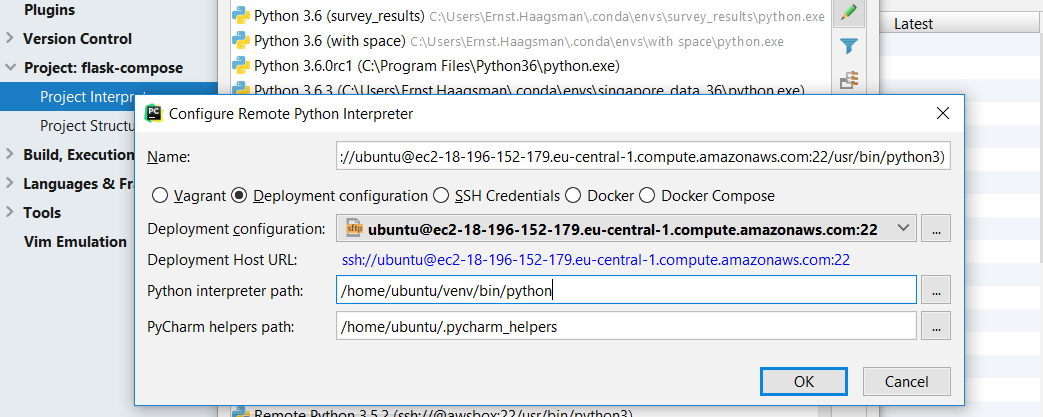Browse for deployment configuration with ellipsis button
Image resolution: width=1043 pixels, height=417 pixels.
936,229
